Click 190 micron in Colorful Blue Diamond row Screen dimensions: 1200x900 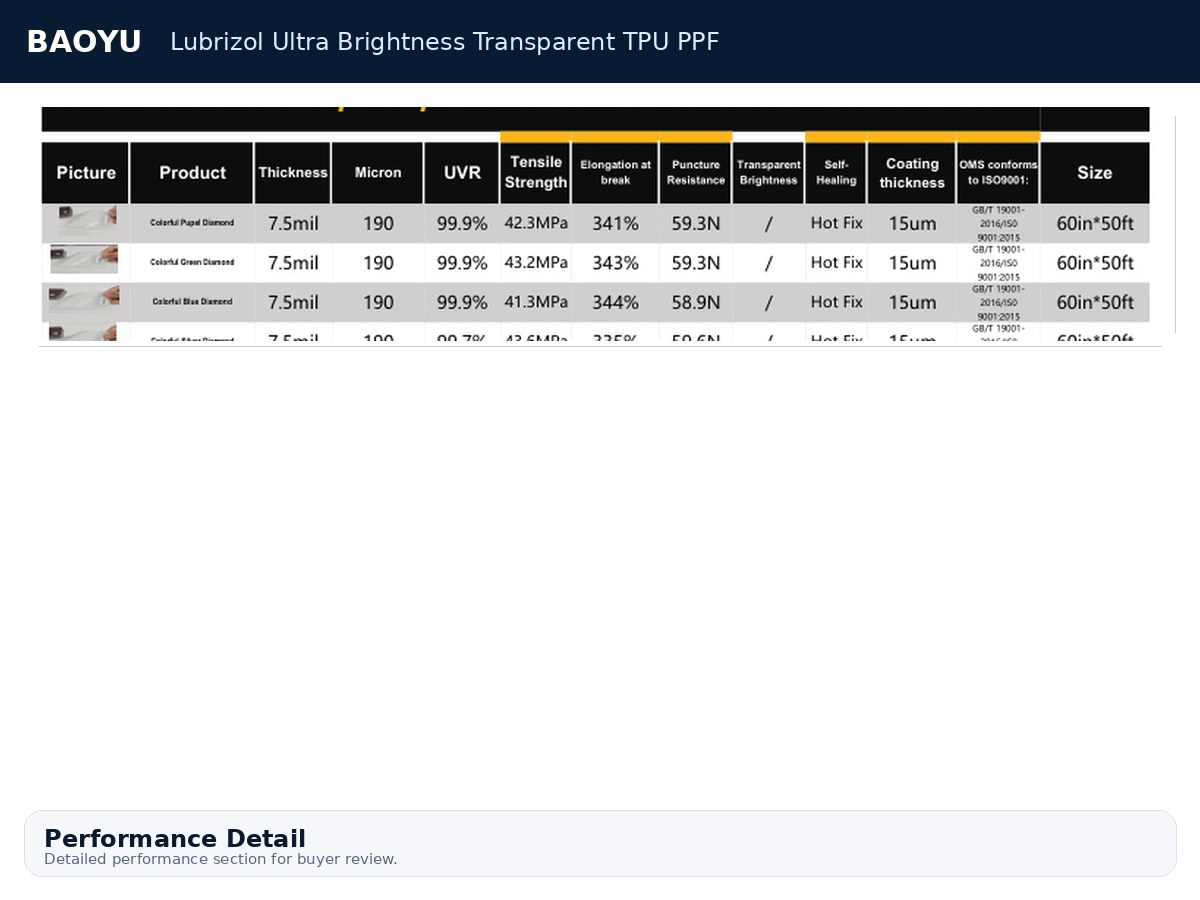pyautogui.click(x=378, y=302)
